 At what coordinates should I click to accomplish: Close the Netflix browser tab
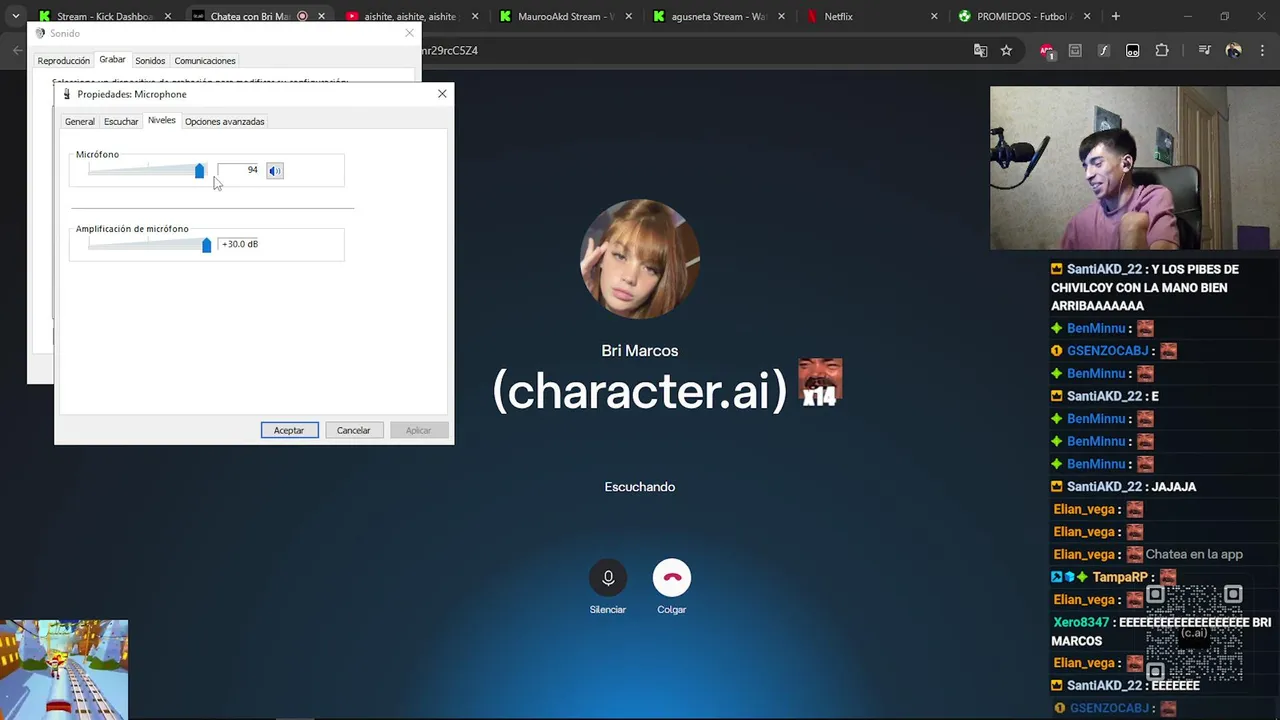[x=934, y=16]
